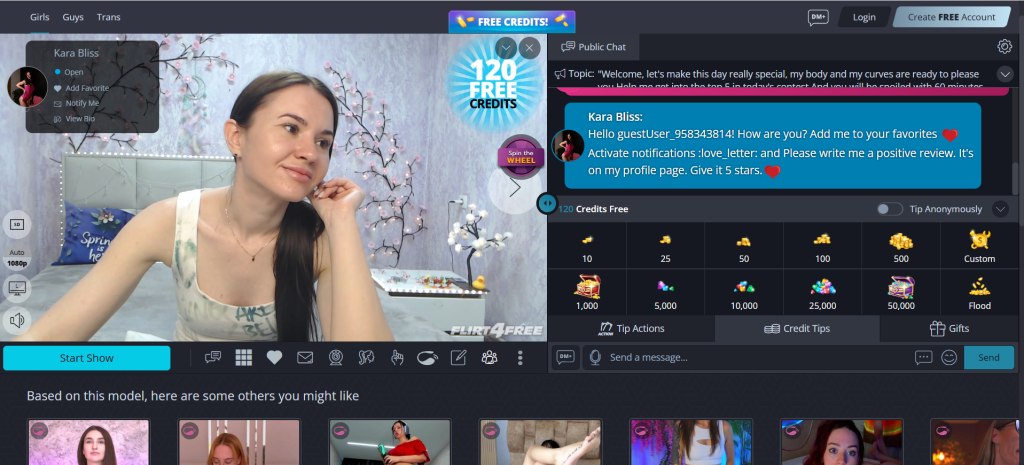
Task: Select the Girls tab
Action: [40, 17]
